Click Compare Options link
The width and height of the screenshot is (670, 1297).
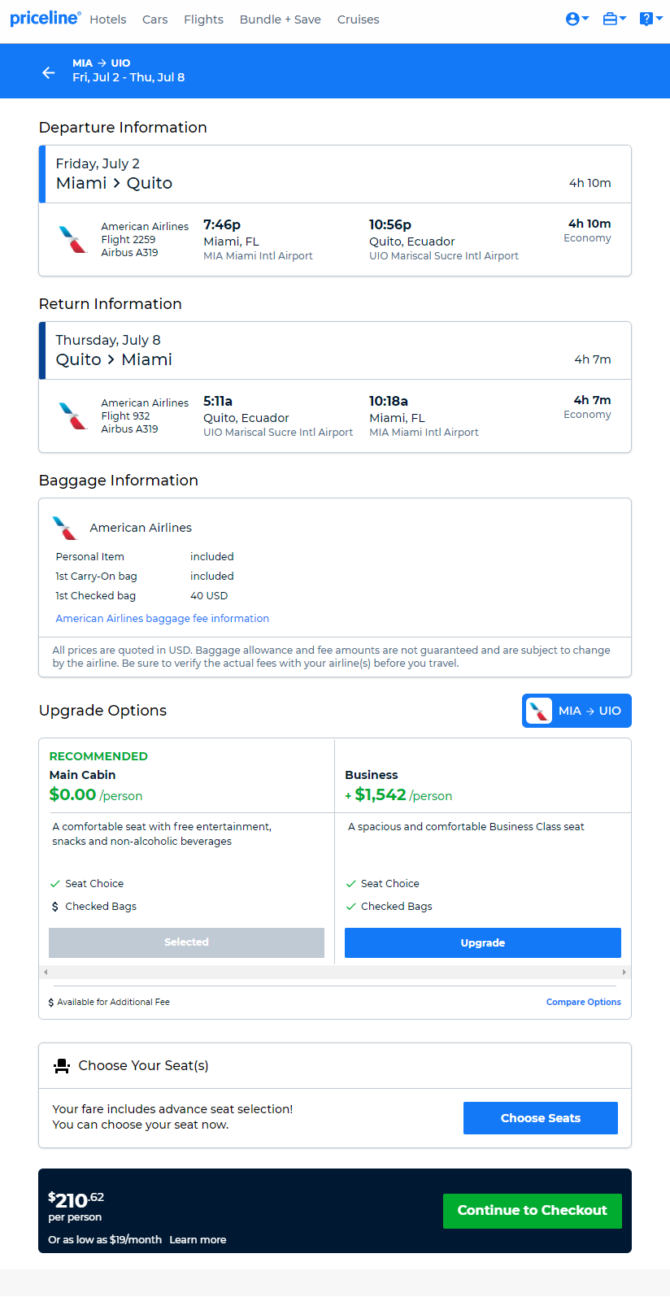pos(583,1002)
